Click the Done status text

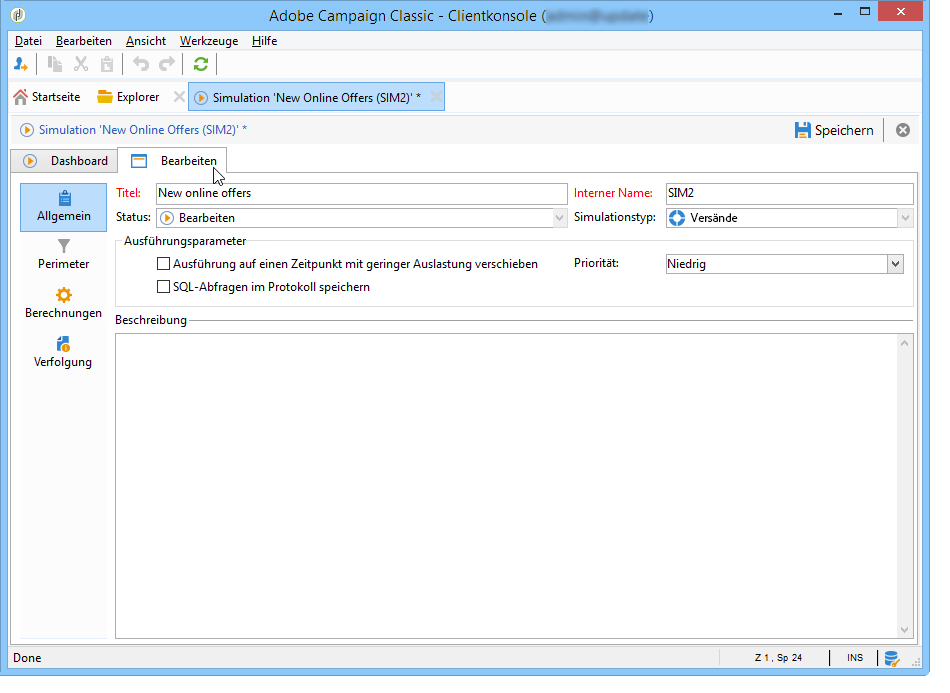[27, 658]
